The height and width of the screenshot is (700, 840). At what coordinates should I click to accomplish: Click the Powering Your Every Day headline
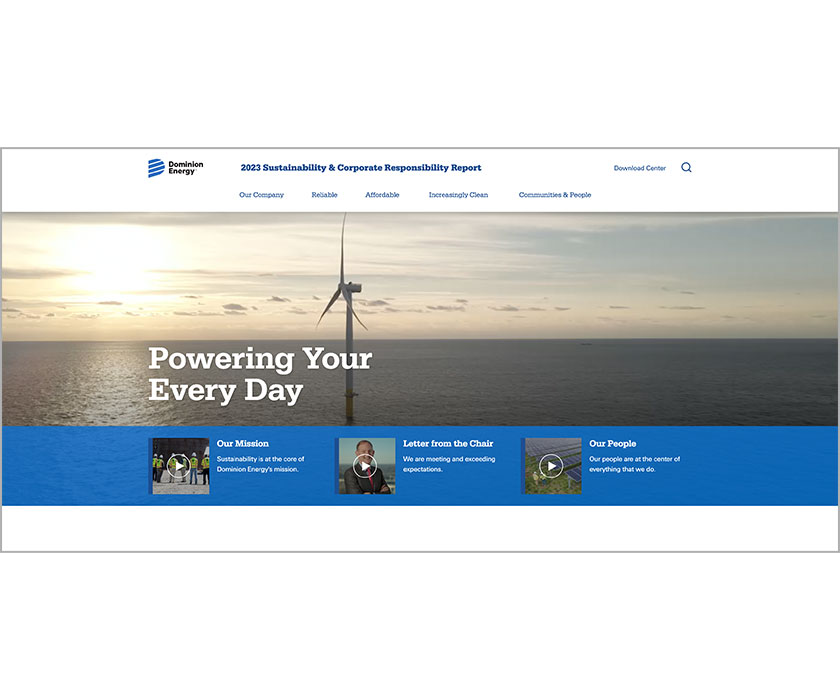tap(260, 374)
